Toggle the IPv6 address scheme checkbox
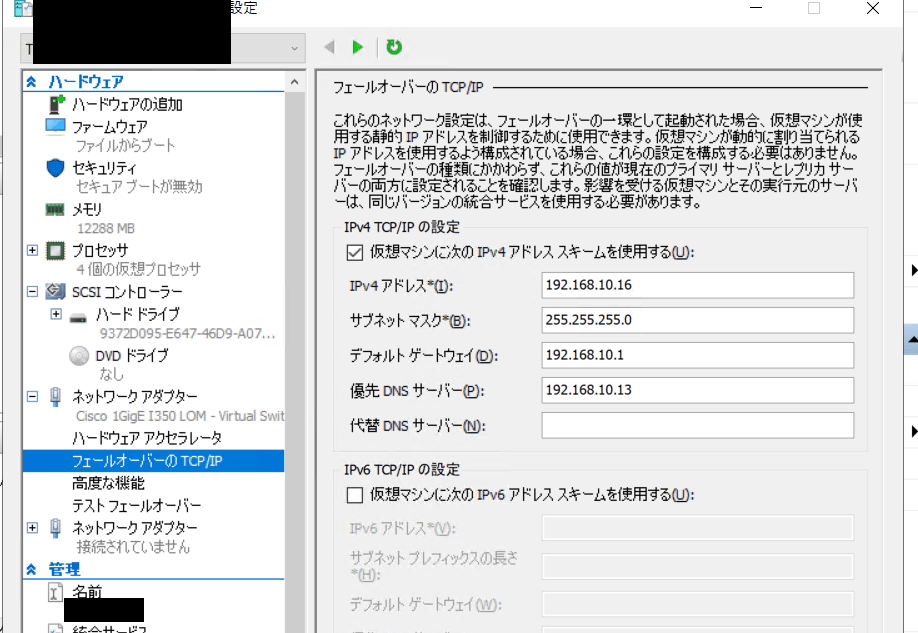Viewport: 918px width, 633px height. click(x=355, y=495)
